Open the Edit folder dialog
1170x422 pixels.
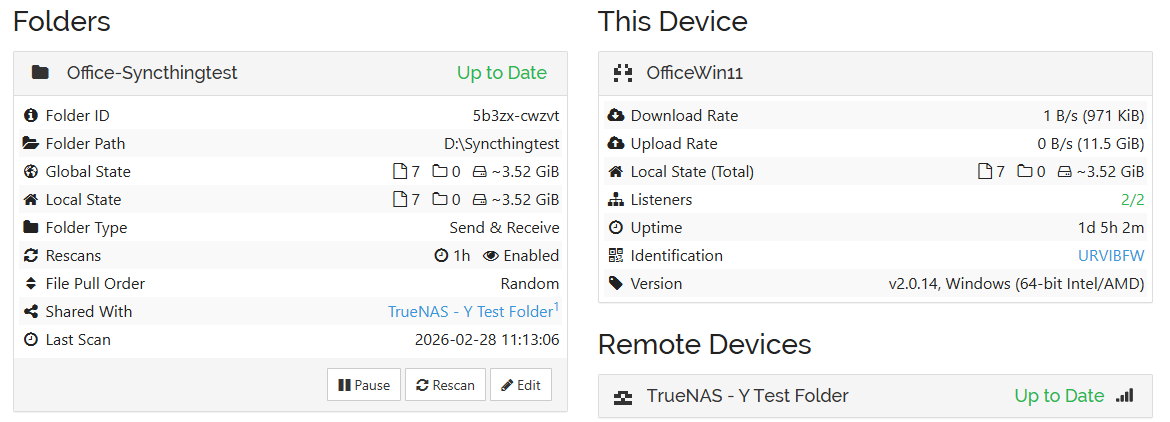pos(520,385)
